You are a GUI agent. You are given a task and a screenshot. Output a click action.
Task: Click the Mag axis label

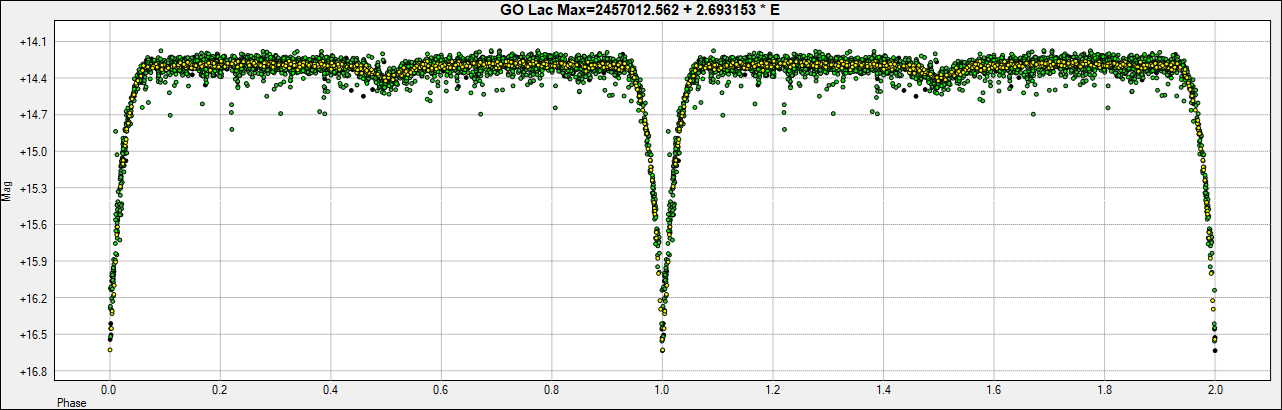(8, 190)
